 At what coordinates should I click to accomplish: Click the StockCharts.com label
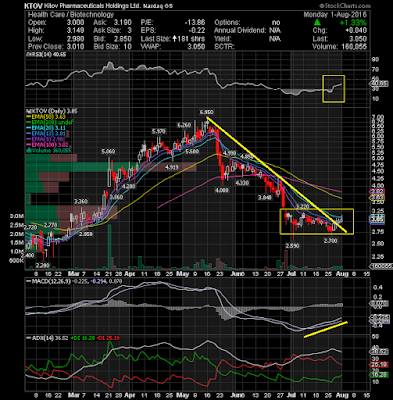pyautogui.click(x=345, y=6)
